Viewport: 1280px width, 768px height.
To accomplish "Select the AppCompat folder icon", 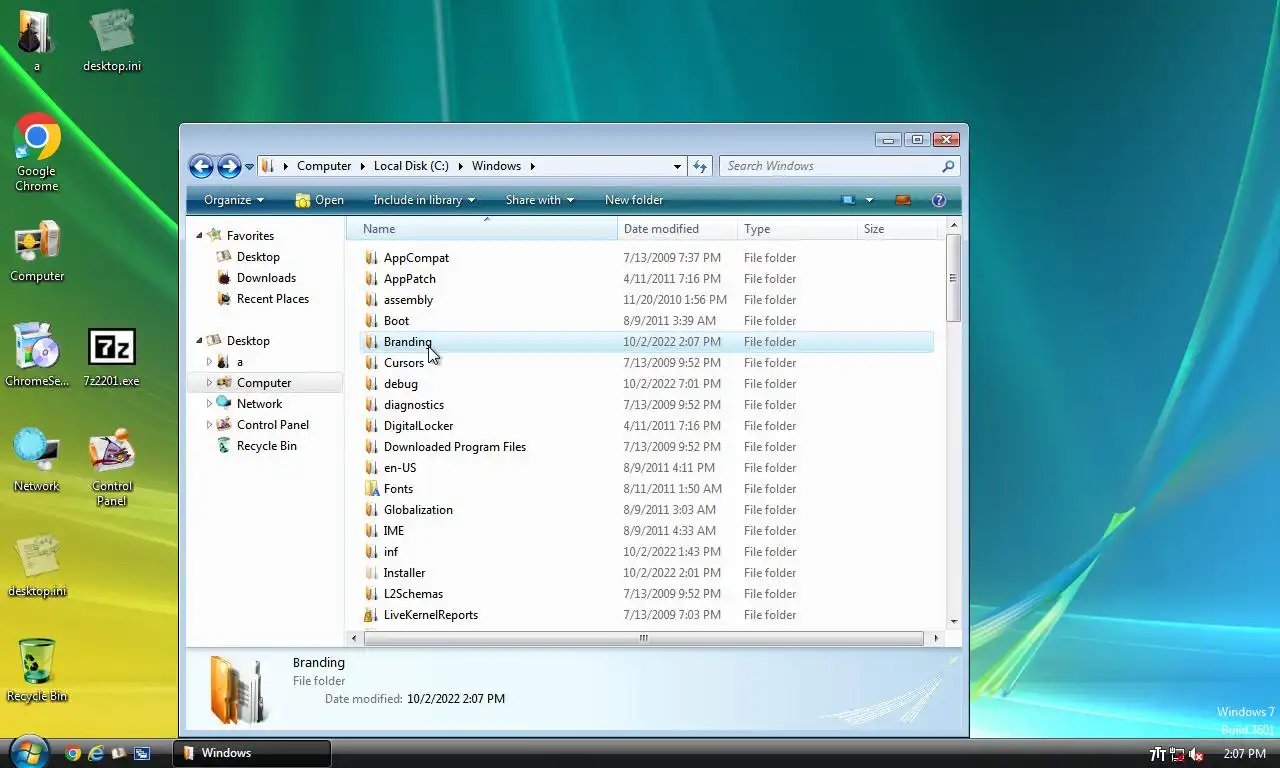I will (371, 258).
